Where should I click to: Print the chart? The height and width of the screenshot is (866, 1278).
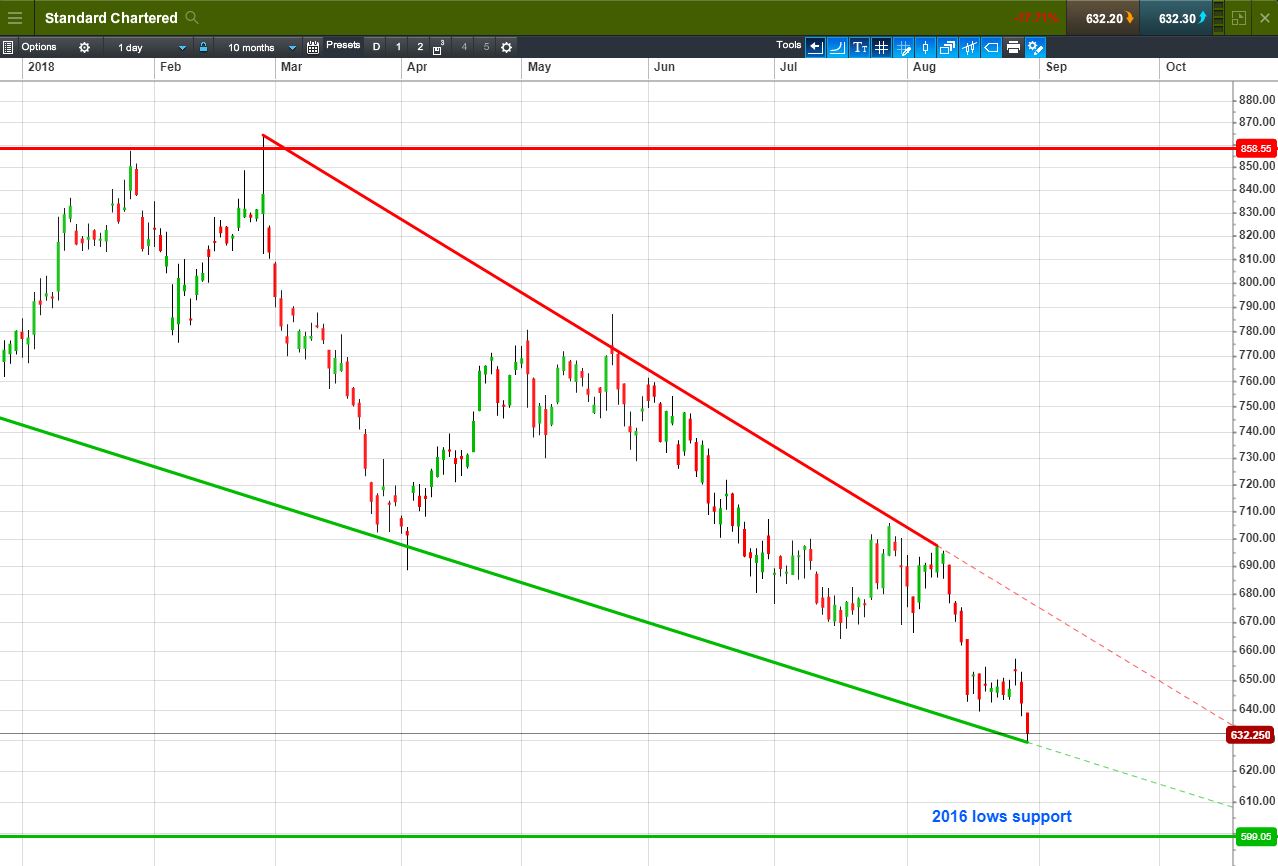[1013, 47]
